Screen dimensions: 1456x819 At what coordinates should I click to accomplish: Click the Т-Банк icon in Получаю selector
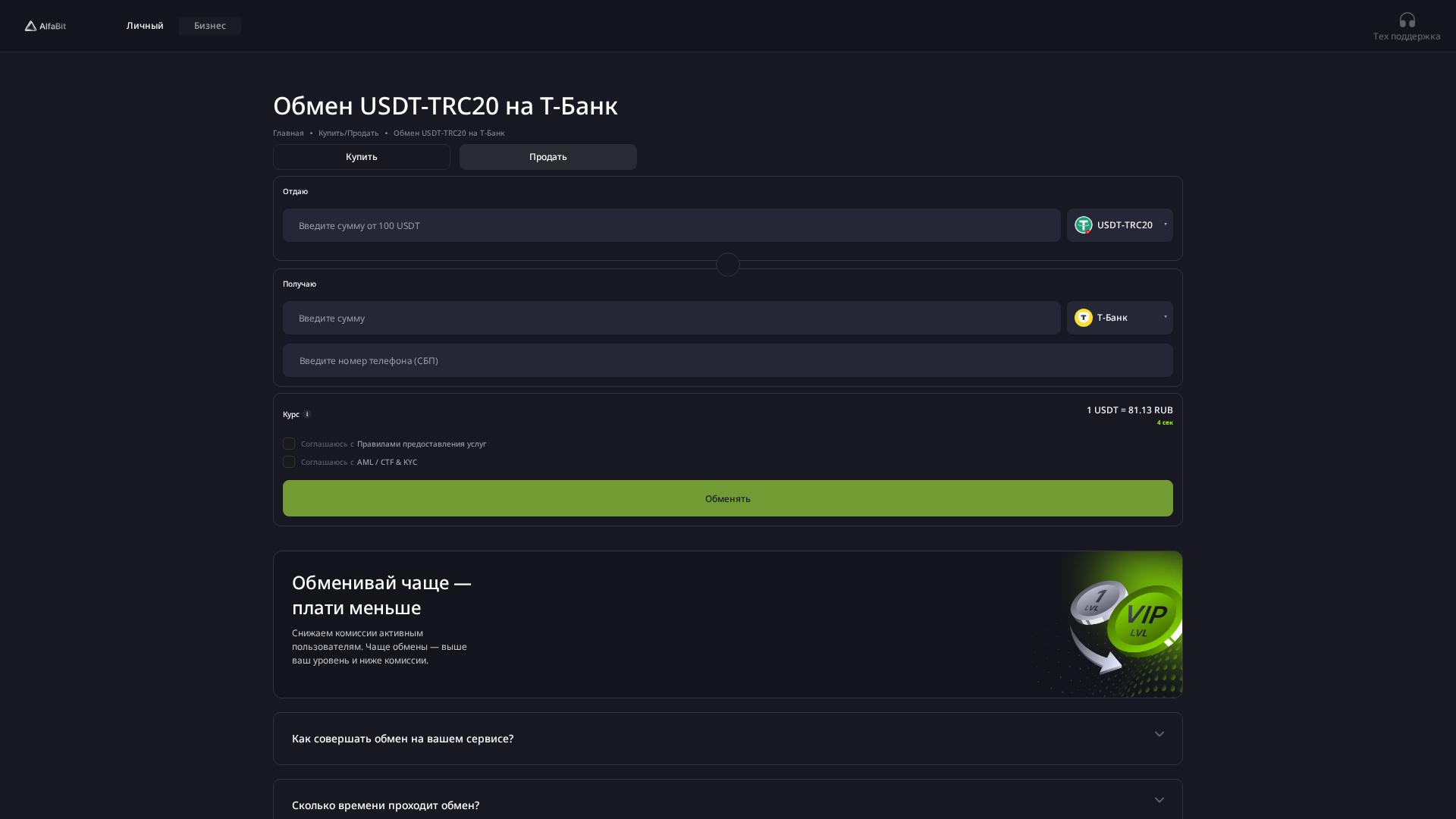point(1083,318)
